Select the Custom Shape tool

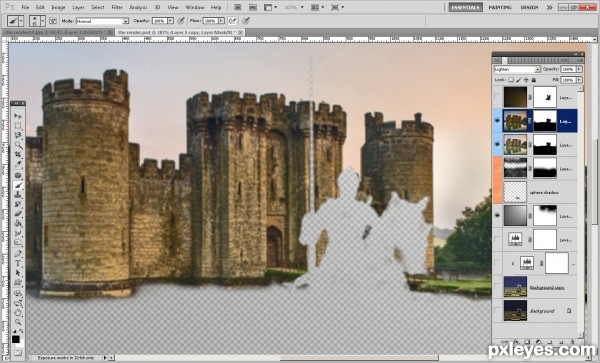pyautogui.click(x=18, y=283)
